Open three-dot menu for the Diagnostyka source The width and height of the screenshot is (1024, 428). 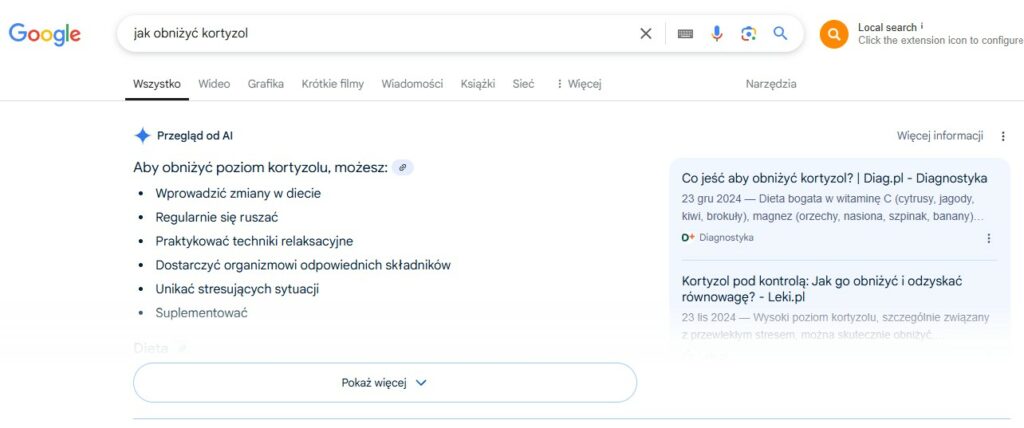coord(989,238)
